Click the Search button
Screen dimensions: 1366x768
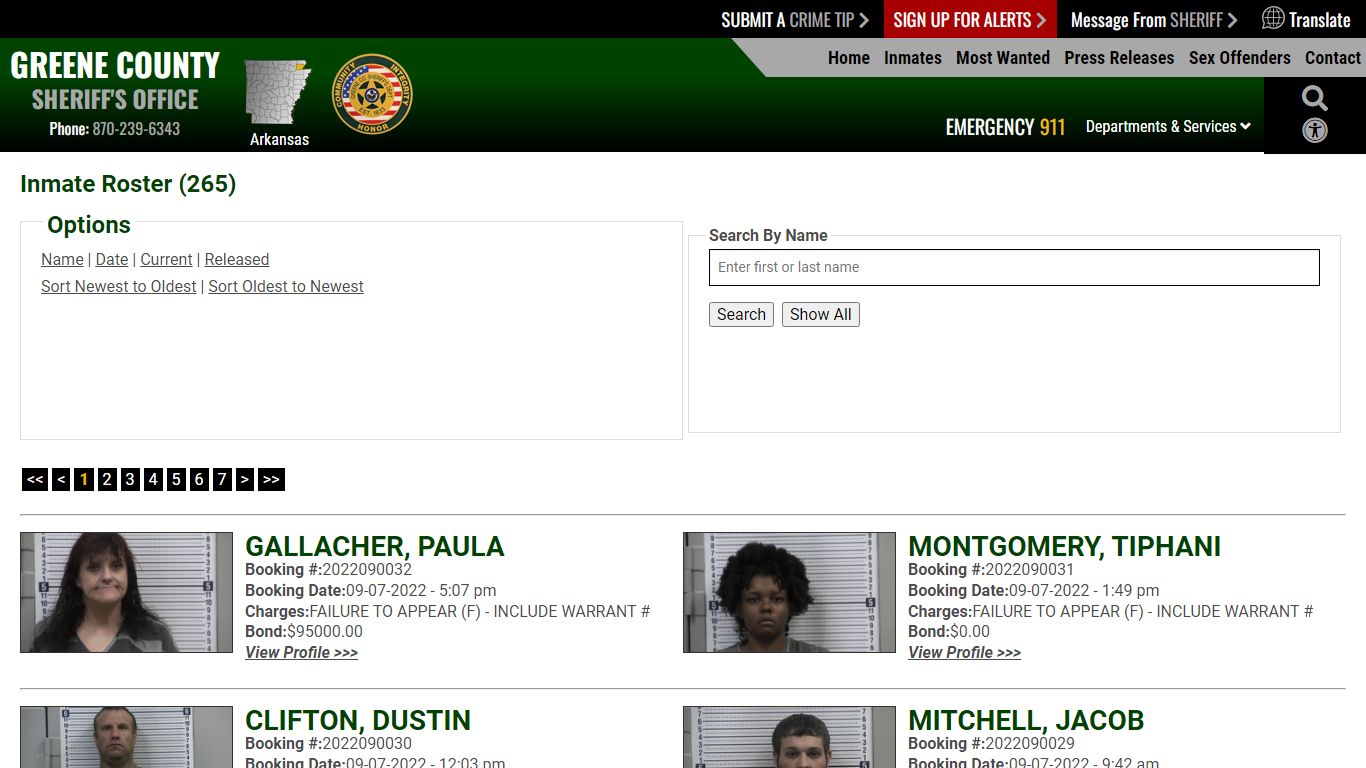click(741, 314)
